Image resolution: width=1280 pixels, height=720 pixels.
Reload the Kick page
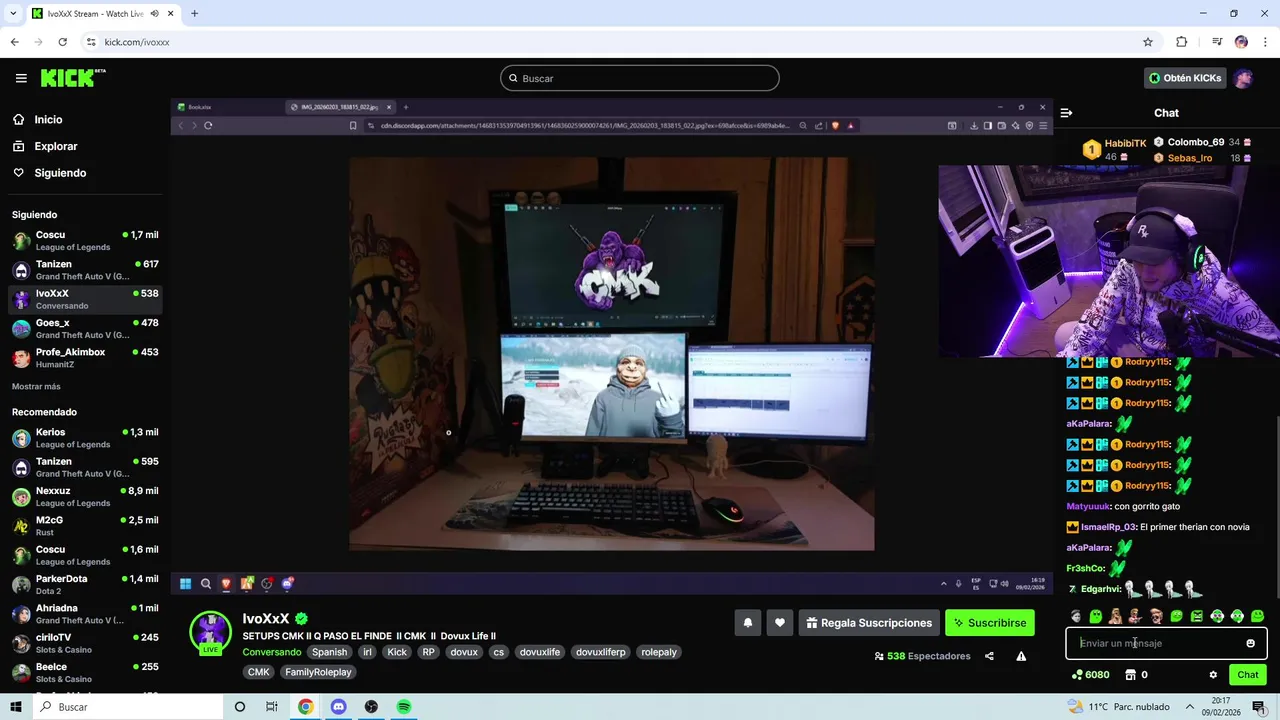(x=62, y=42)
